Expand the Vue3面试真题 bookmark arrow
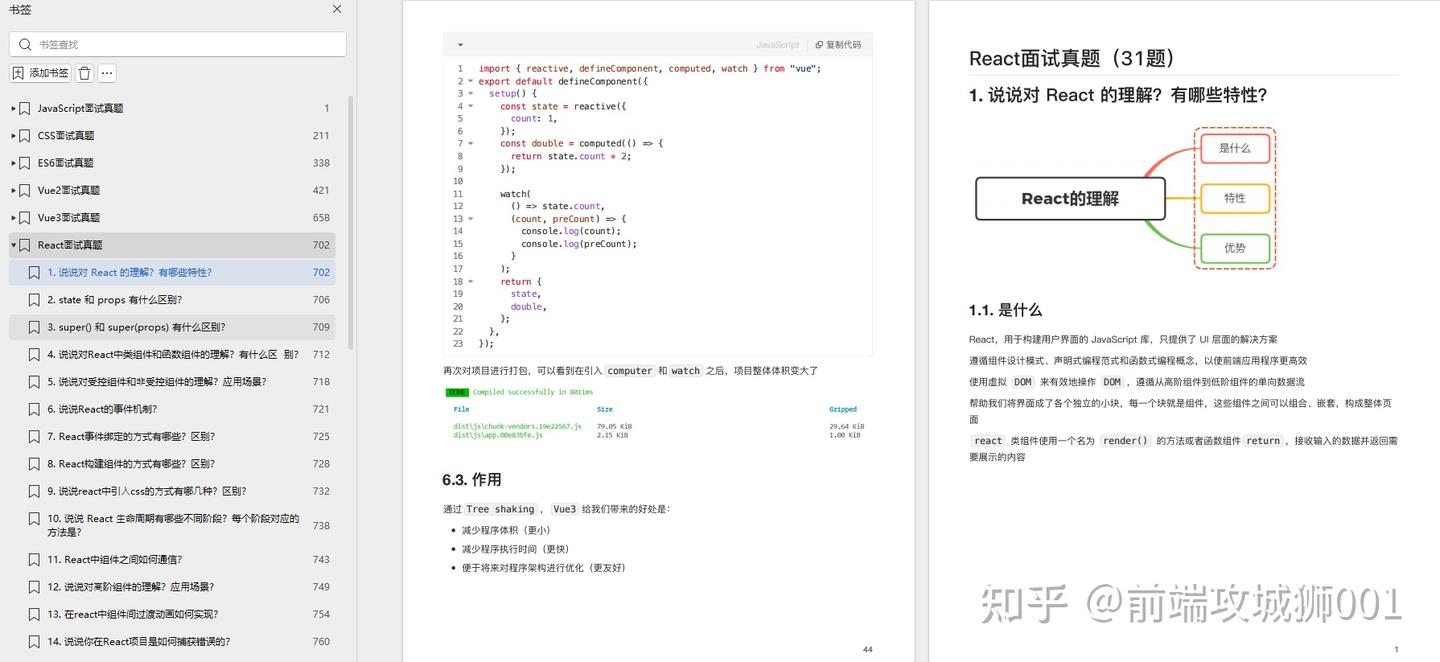The height and width of the screenshot is (662, 1440). [13, 217]
